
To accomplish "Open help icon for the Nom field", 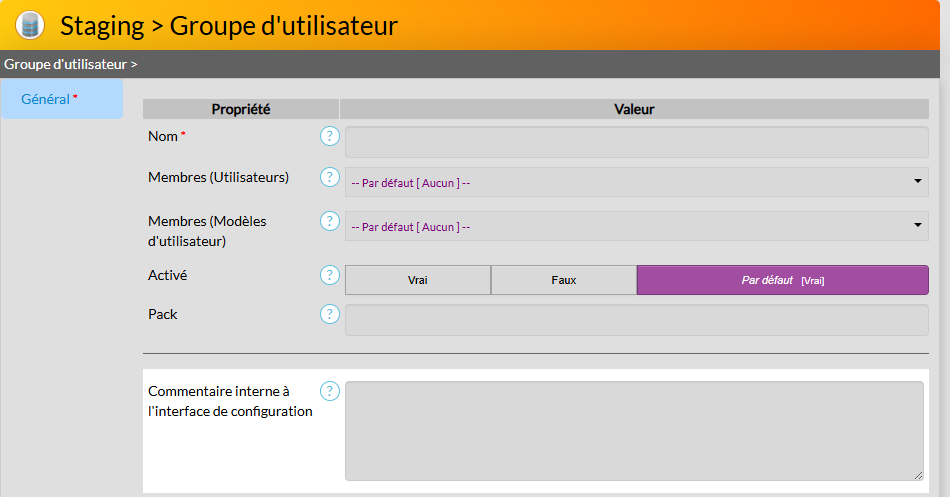I will point(330,136).
